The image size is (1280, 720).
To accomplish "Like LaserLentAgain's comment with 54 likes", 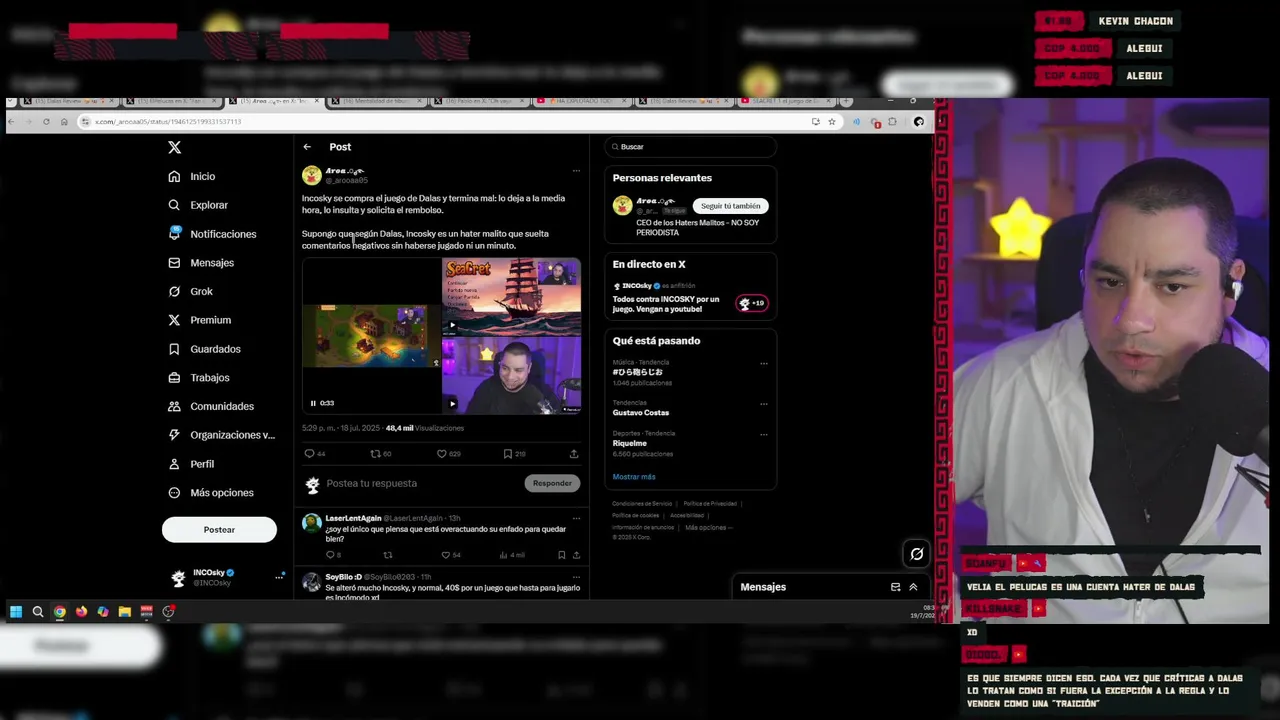I will (446, 555).
